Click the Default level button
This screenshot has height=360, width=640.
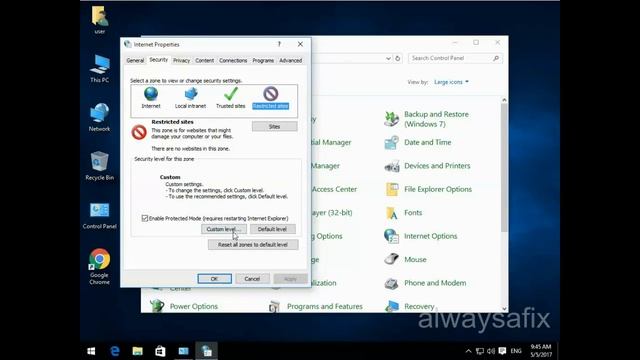click(x=272, y=229)
